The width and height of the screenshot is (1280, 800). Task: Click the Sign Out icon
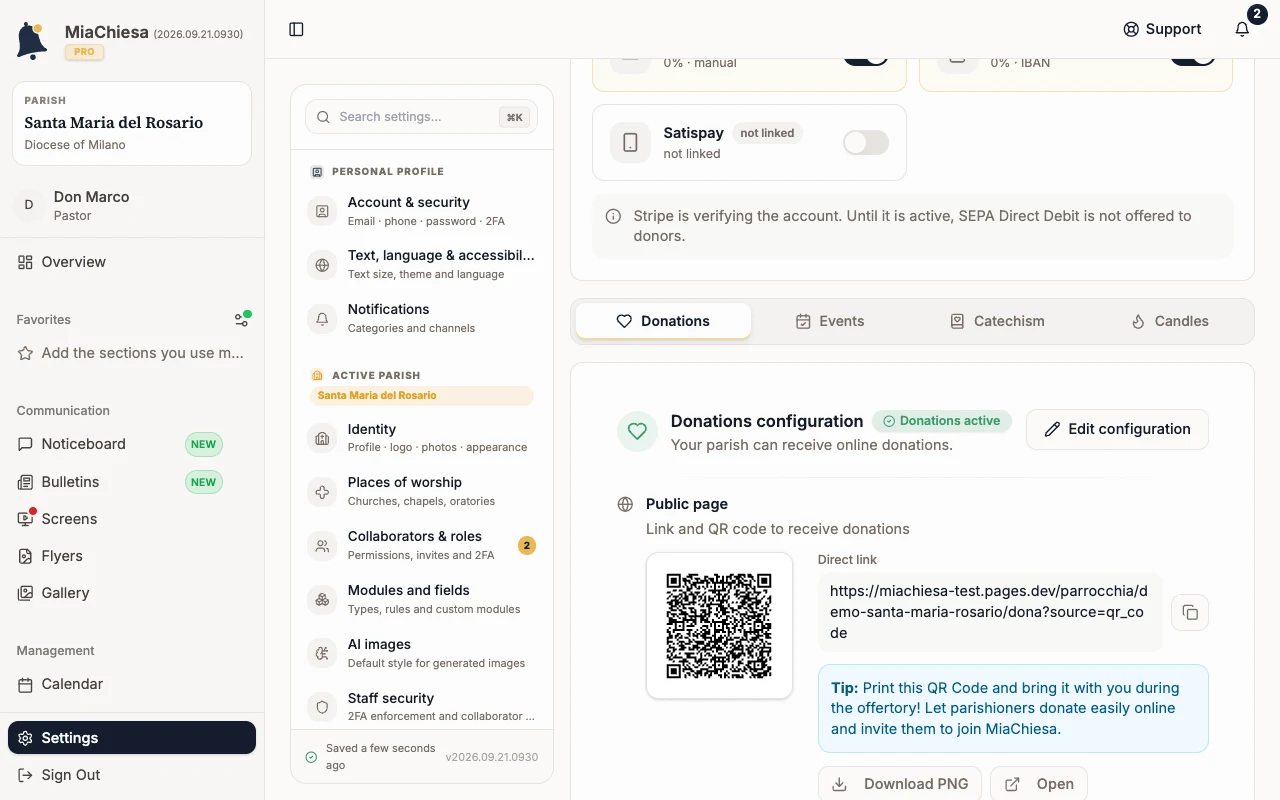(x=25, y=775)
